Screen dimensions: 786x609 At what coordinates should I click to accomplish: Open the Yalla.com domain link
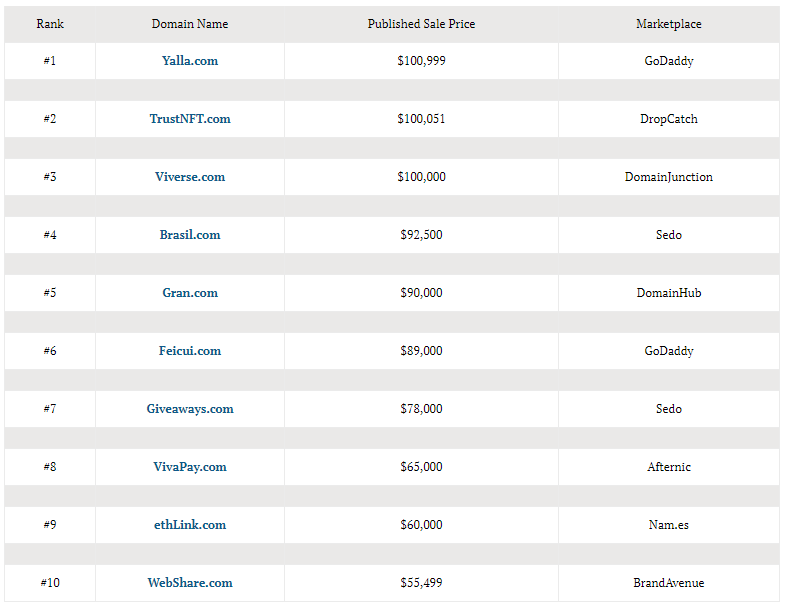click(189, 61)
